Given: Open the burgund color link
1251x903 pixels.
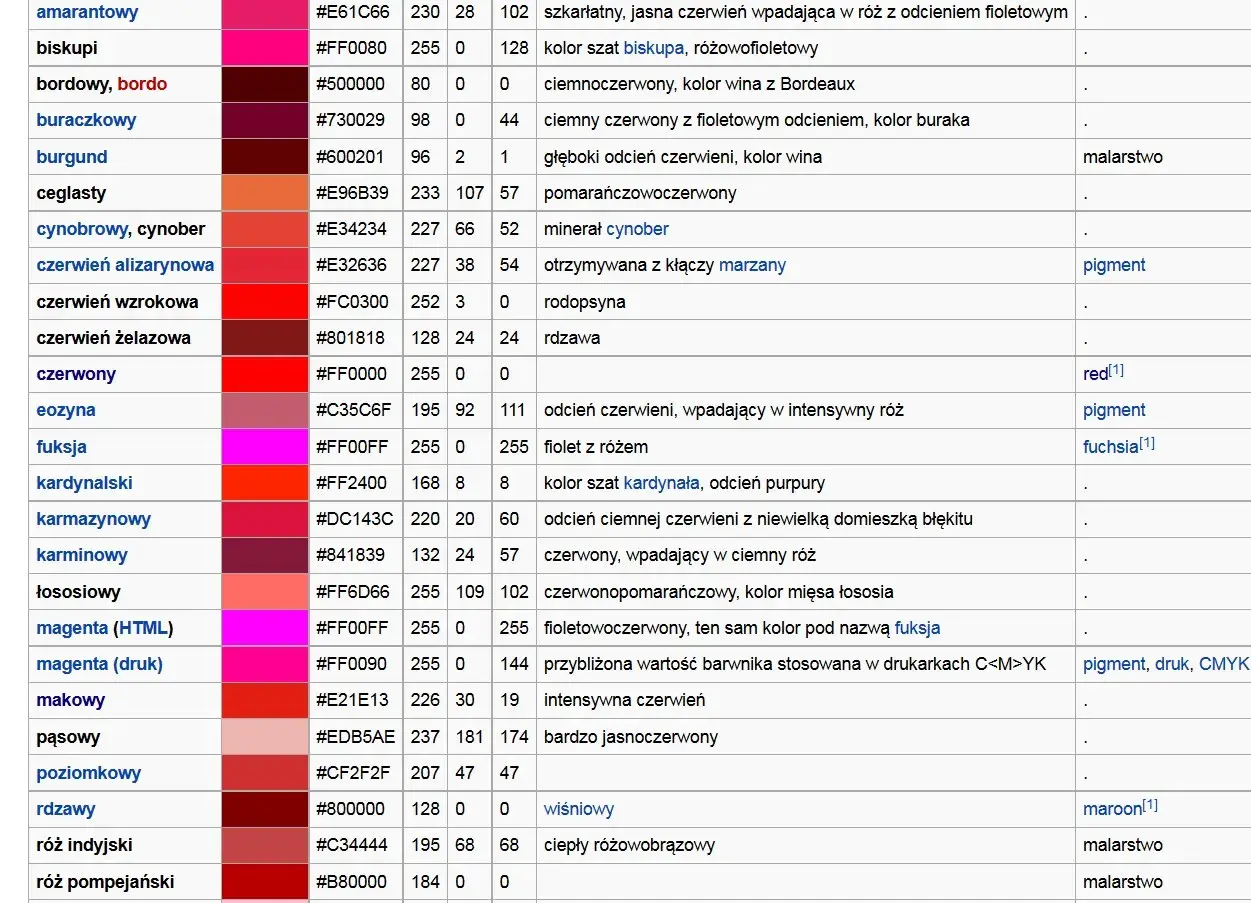Looking at the screenshot, I should (72, 157).
